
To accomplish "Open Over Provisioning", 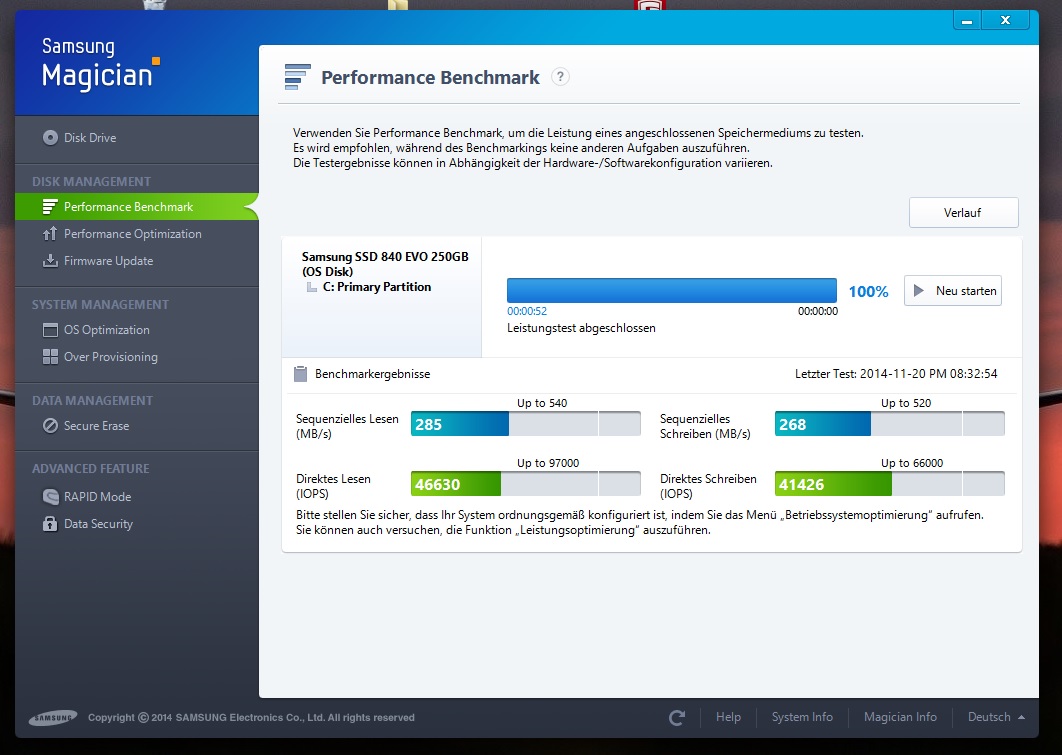I will [110, 357].
